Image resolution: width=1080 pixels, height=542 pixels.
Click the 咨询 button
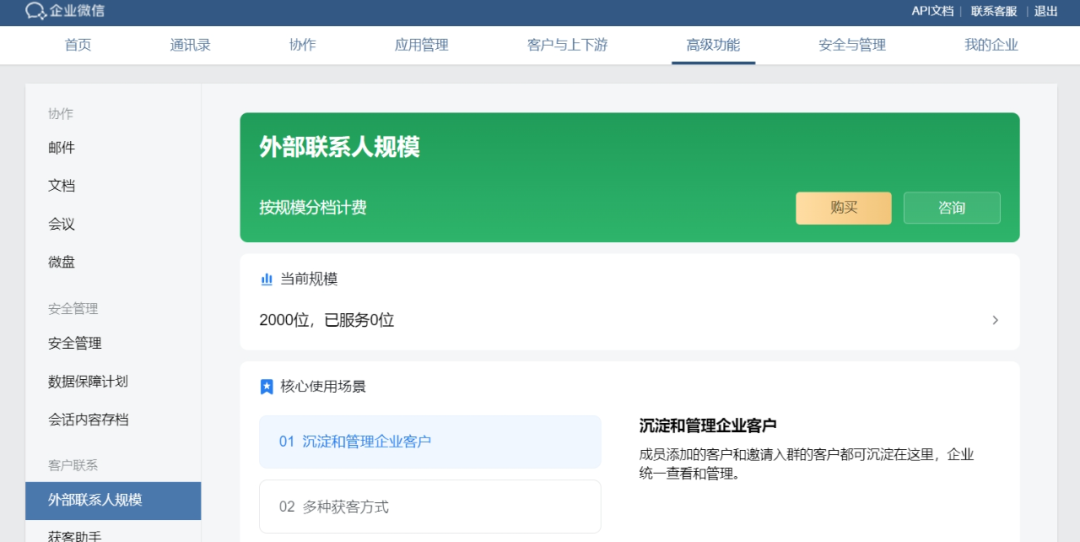click(952, 208)
